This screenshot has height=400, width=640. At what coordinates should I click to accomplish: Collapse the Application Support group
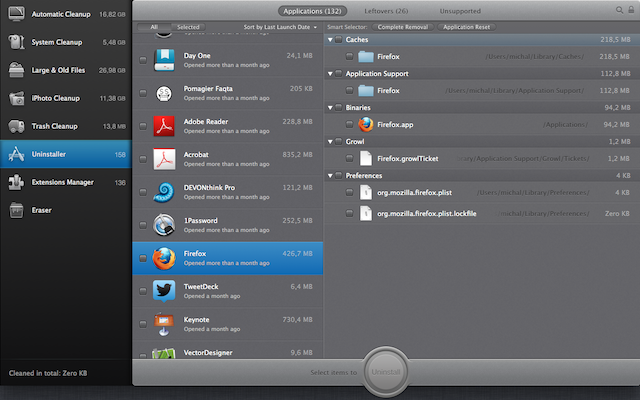coord(330,73)
